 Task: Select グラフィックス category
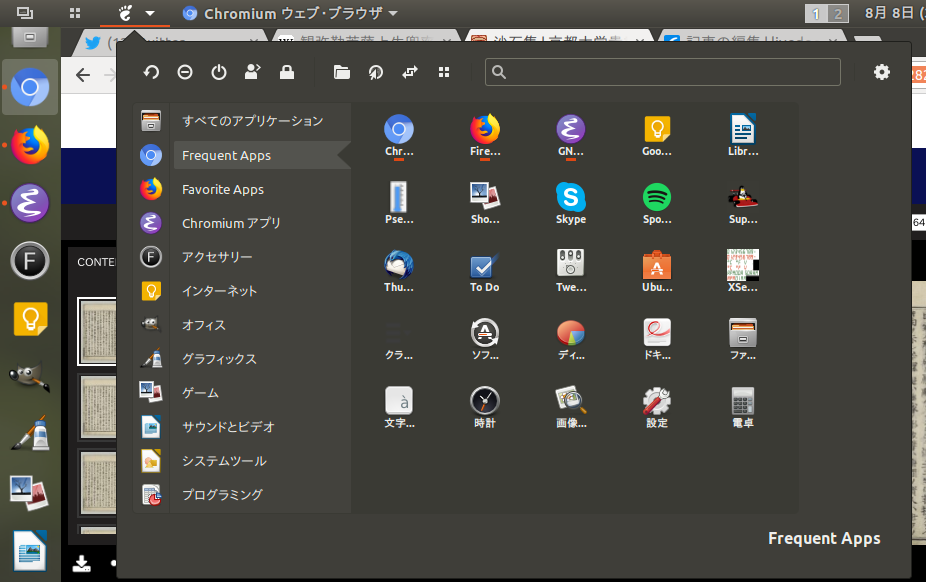pos(262,359)
